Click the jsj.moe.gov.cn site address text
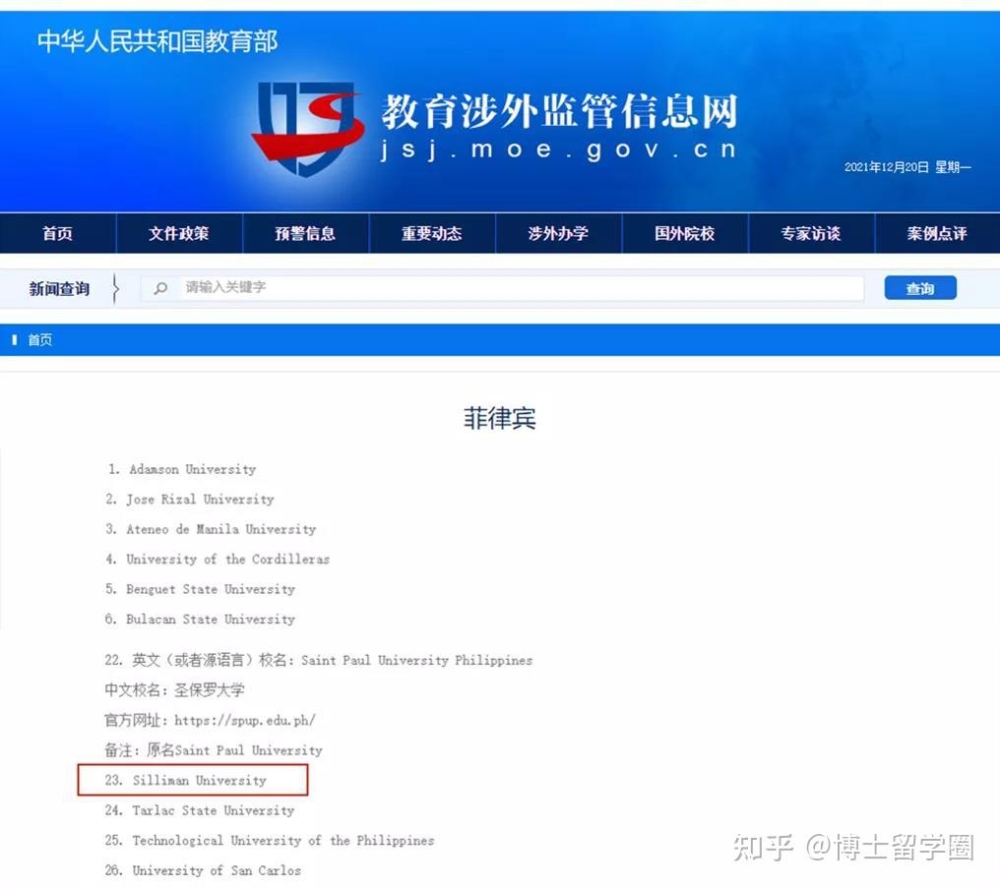The height and width of the screenshot is (888, 1000). pyautogui.click(x=559, y=150)
